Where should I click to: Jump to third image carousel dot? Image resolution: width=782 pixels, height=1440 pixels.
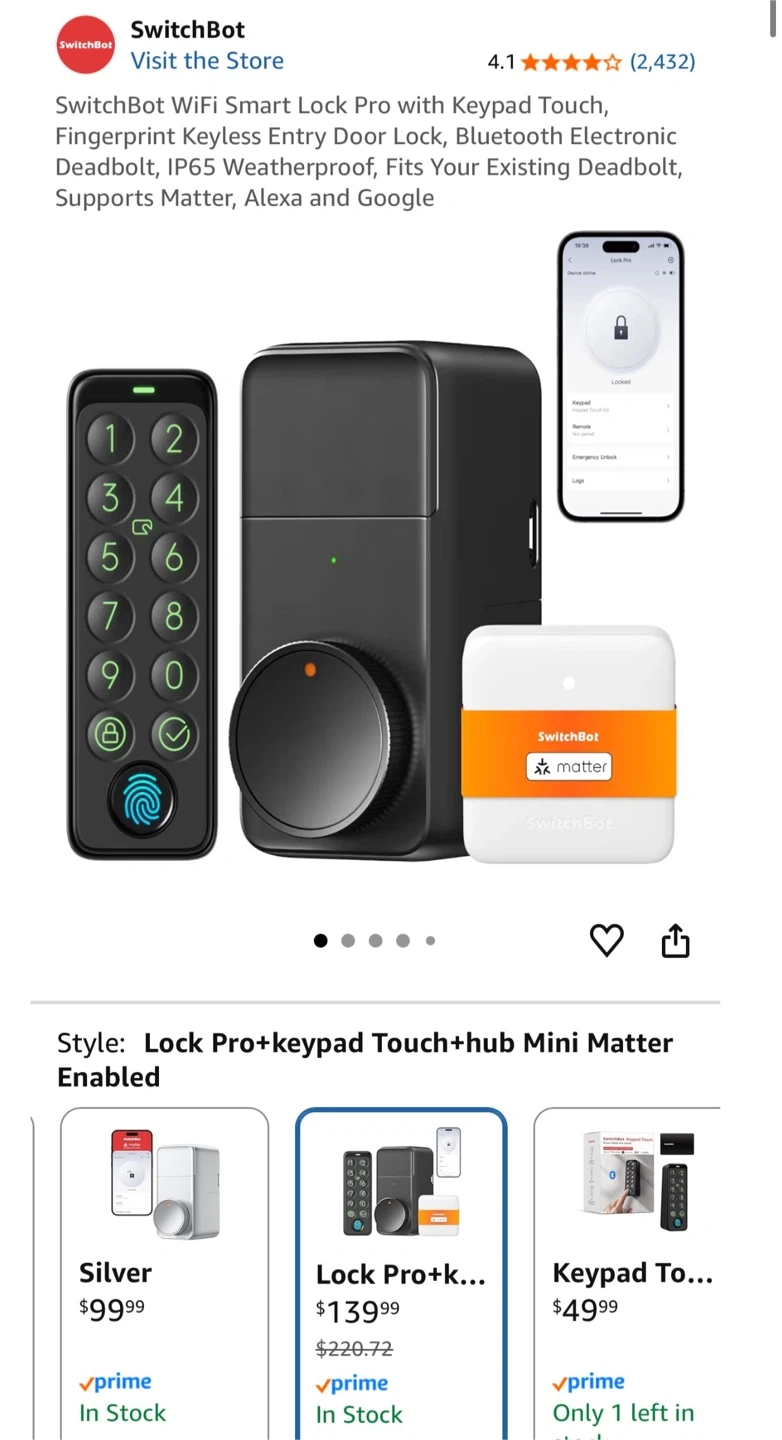point(375,940)
